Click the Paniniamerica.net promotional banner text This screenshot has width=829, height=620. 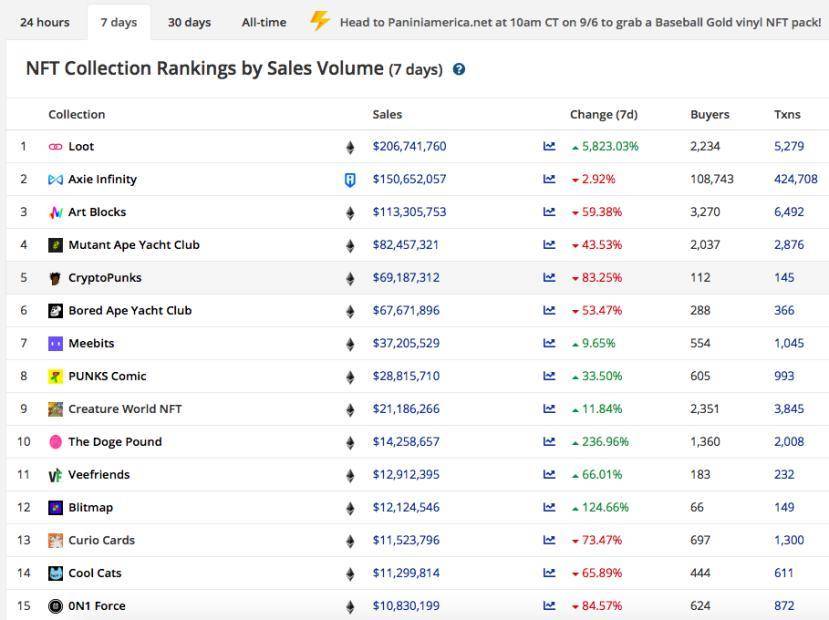click(580, 22)
